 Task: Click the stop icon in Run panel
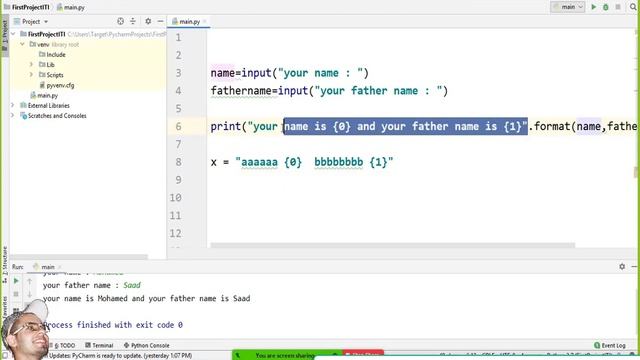click(16, 294)
